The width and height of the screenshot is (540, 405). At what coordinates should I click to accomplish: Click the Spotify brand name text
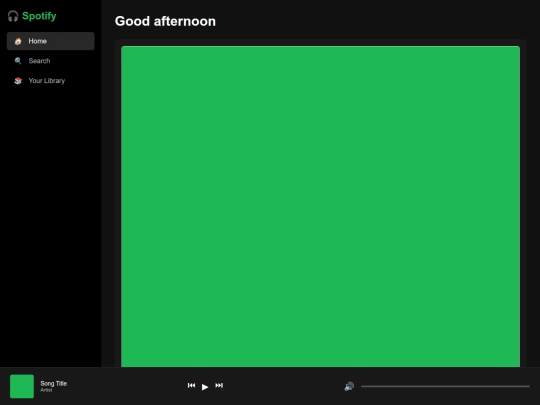point(39,16)
